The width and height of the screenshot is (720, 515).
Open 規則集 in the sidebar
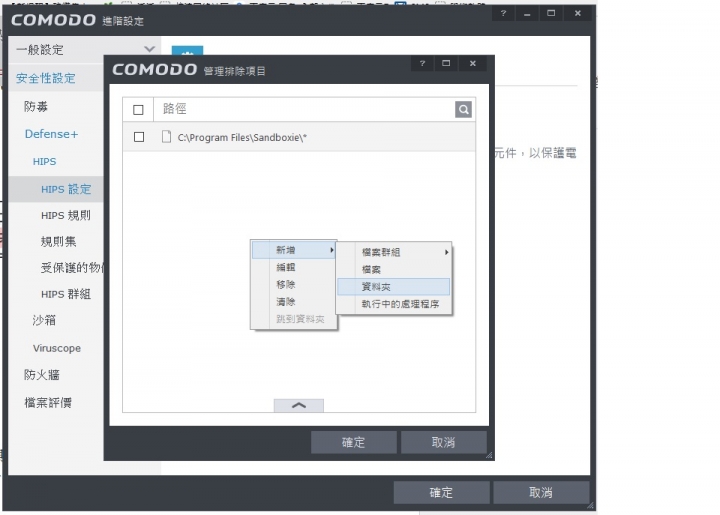pyautogui.click(x=58, y=241)
